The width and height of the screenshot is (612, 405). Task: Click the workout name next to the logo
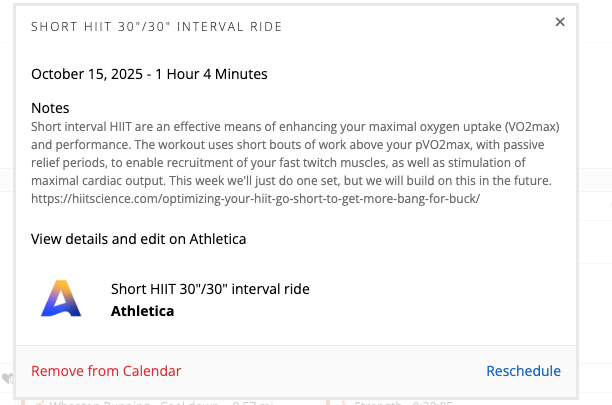click(210, 289)
